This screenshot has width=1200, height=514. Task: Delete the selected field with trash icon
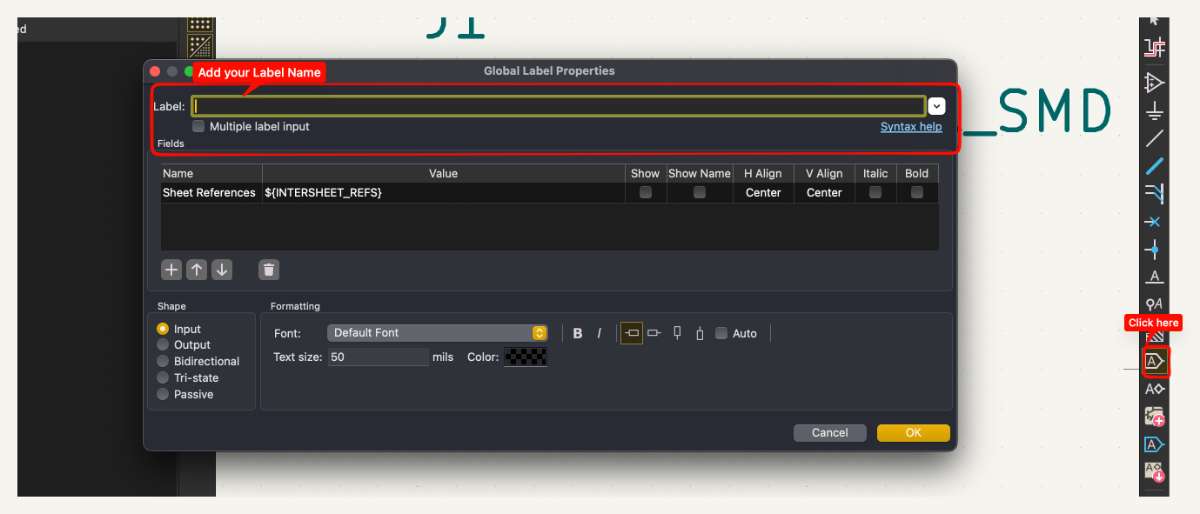(x=269, y=270)
